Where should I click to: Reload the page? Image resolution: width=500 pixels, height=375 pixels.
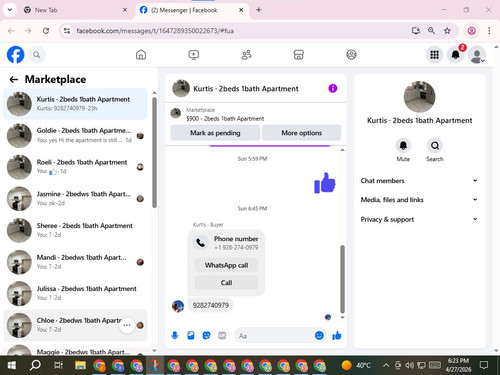tap(46, 31)
